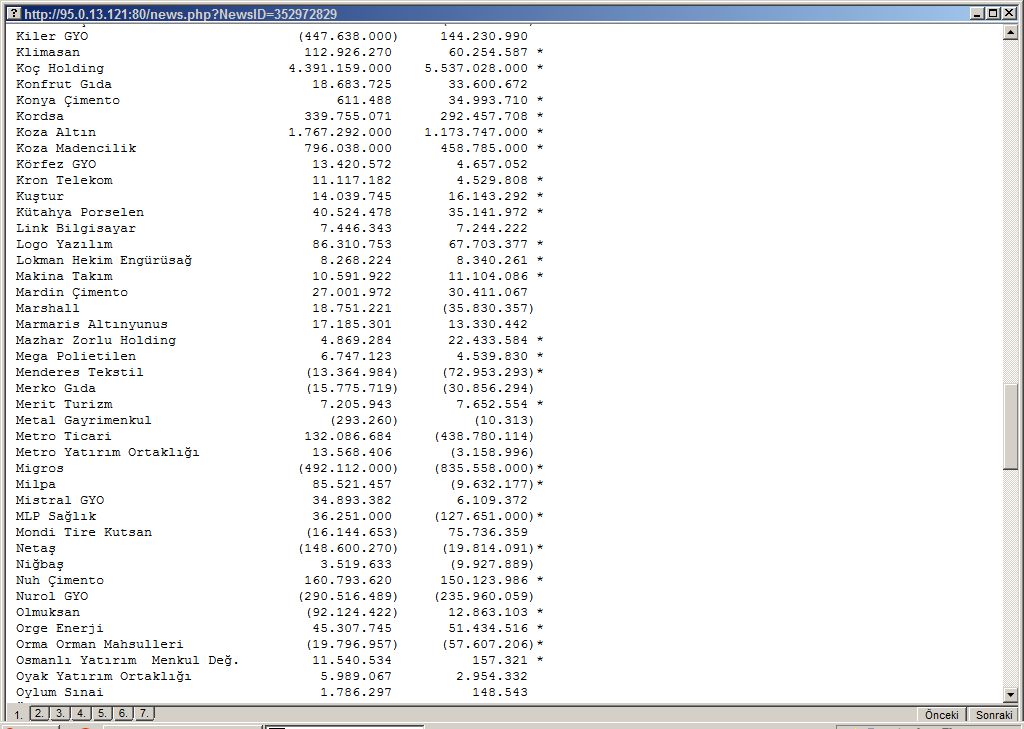Select the 'Metro Ticari' entry
This screenshot has height=729, width=1024.
(x=64, y=436)
